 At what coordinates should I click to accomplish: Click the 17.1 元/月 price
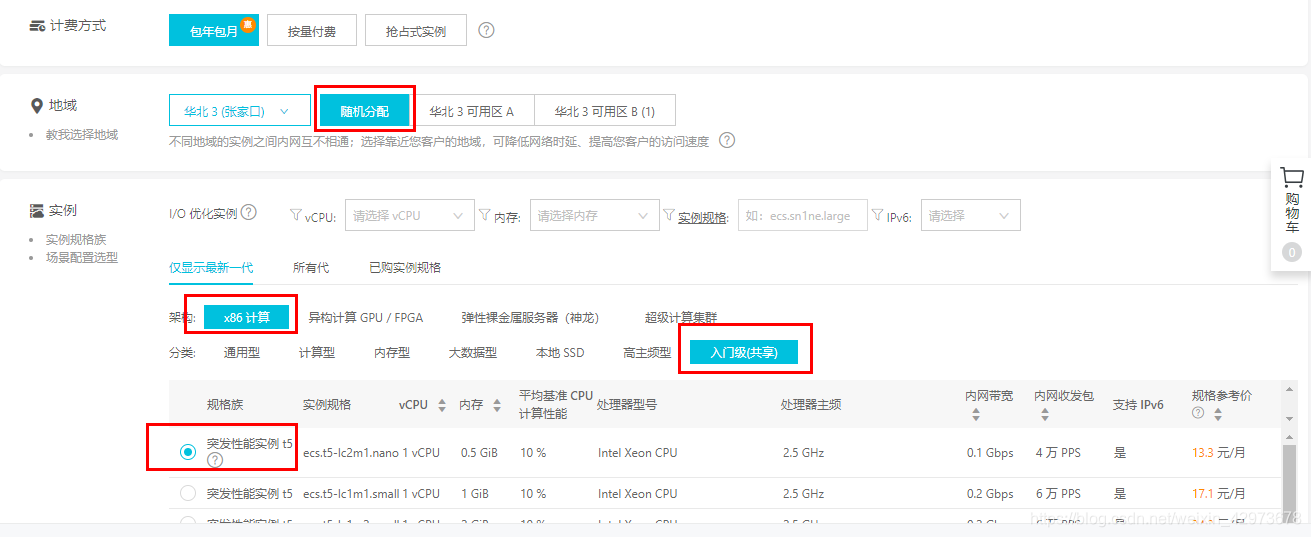coord(1219,494)
